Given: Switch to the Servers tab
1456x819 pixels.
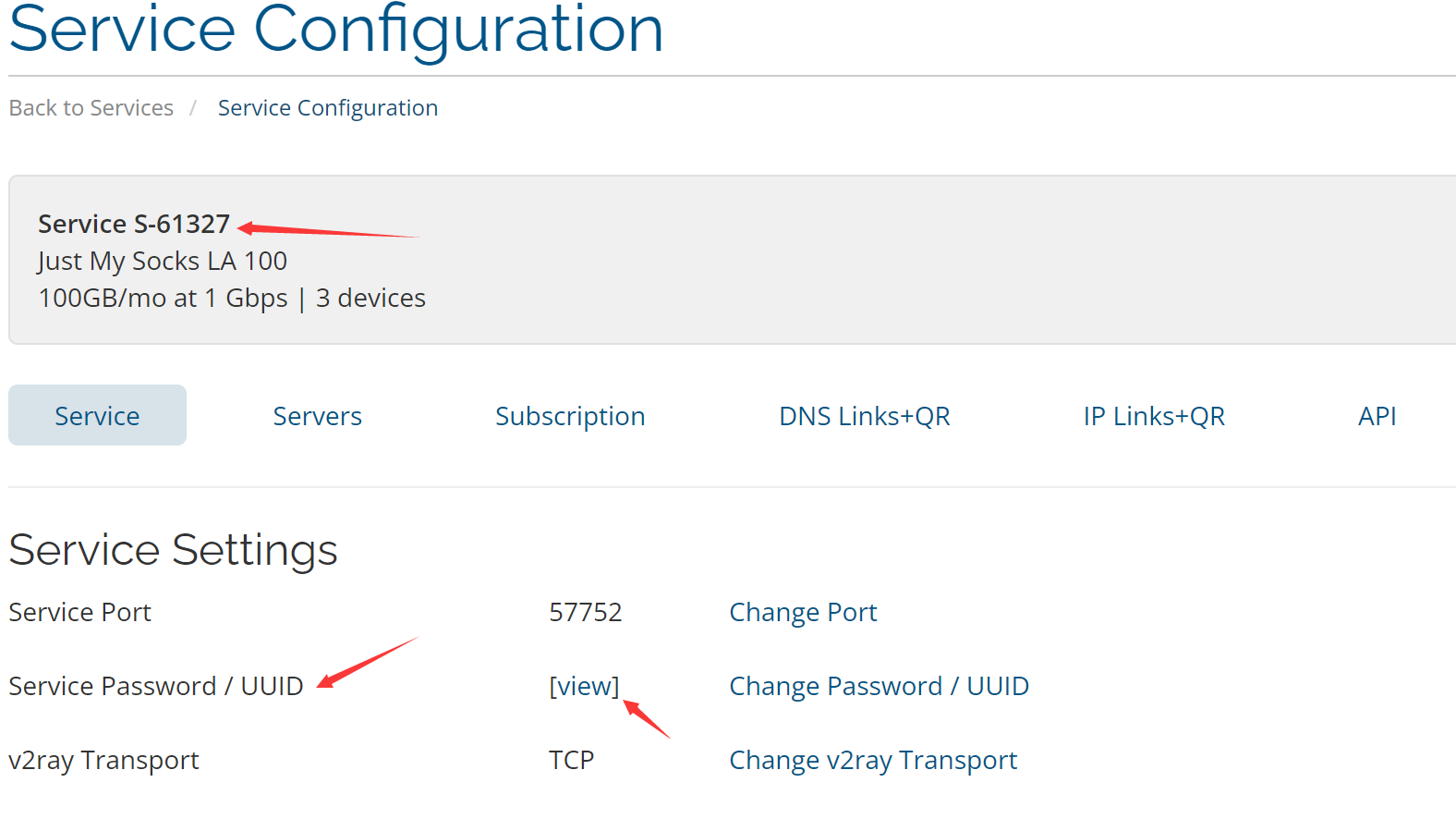Looking at the screenshot, I should point(317,416).
